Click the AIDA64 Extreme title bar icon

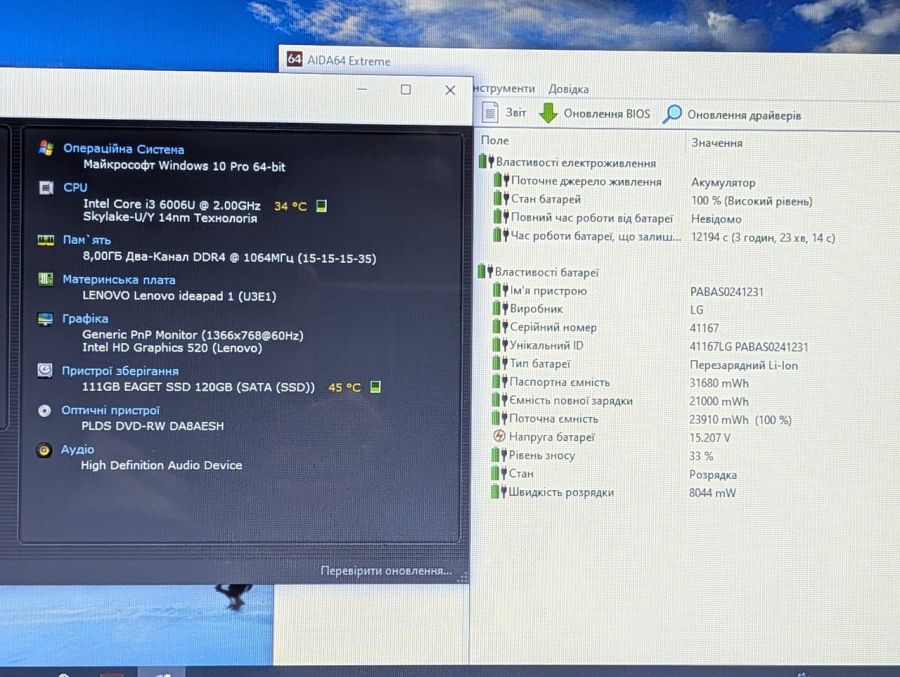(x=294, y=59)
